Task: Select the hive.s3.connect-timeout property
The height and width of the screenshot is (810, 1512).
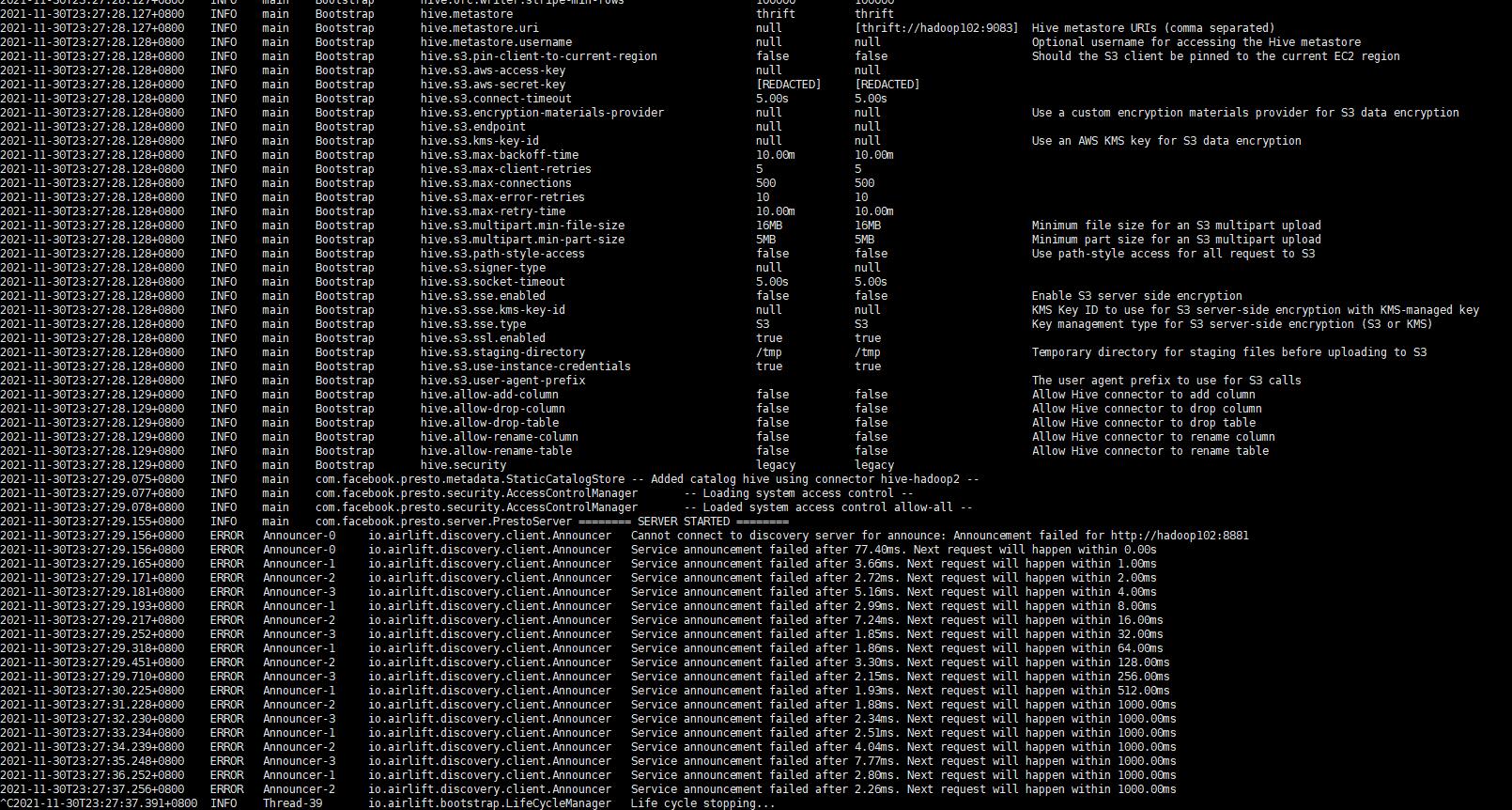Action: pyautogui.click(x=496, y=99)
